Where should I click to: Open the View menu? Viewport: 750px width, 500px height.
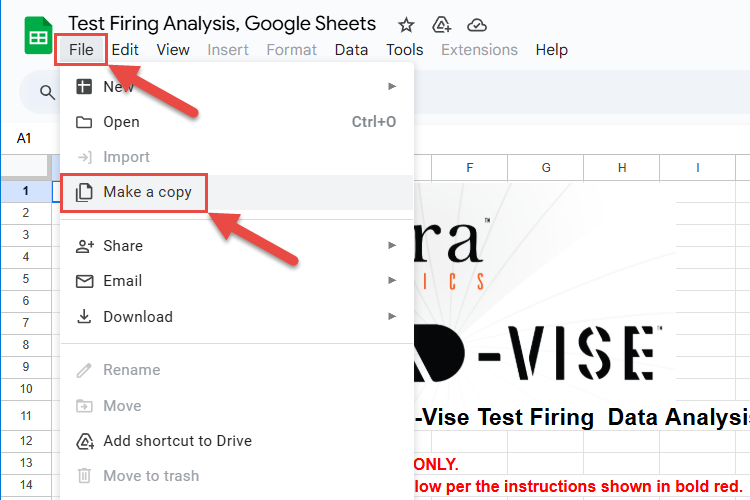(x=173, y=50)
